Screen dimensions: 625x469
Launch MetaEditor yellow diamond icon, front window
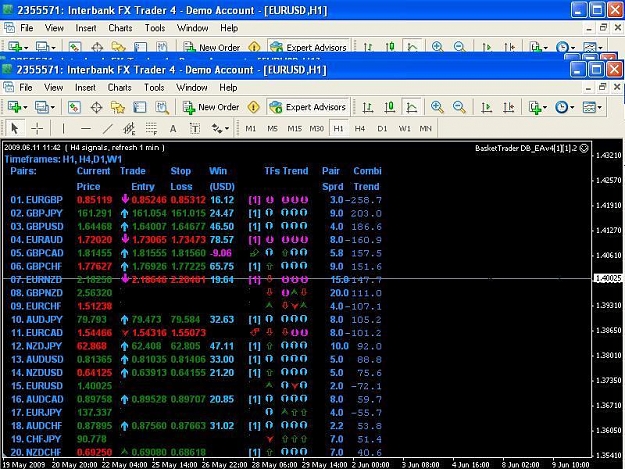254,107
